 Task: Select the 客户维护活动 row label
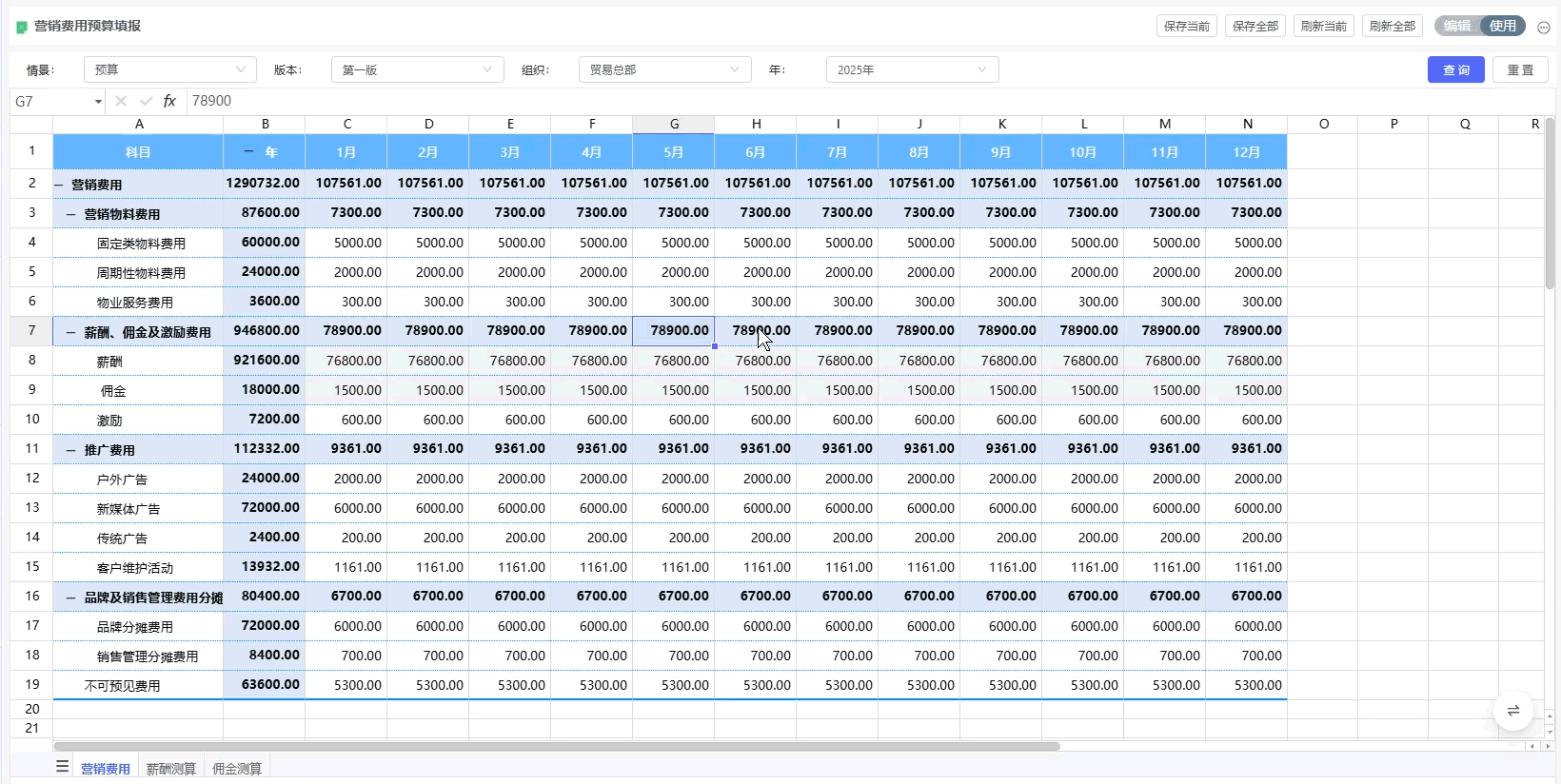[134, 568]
